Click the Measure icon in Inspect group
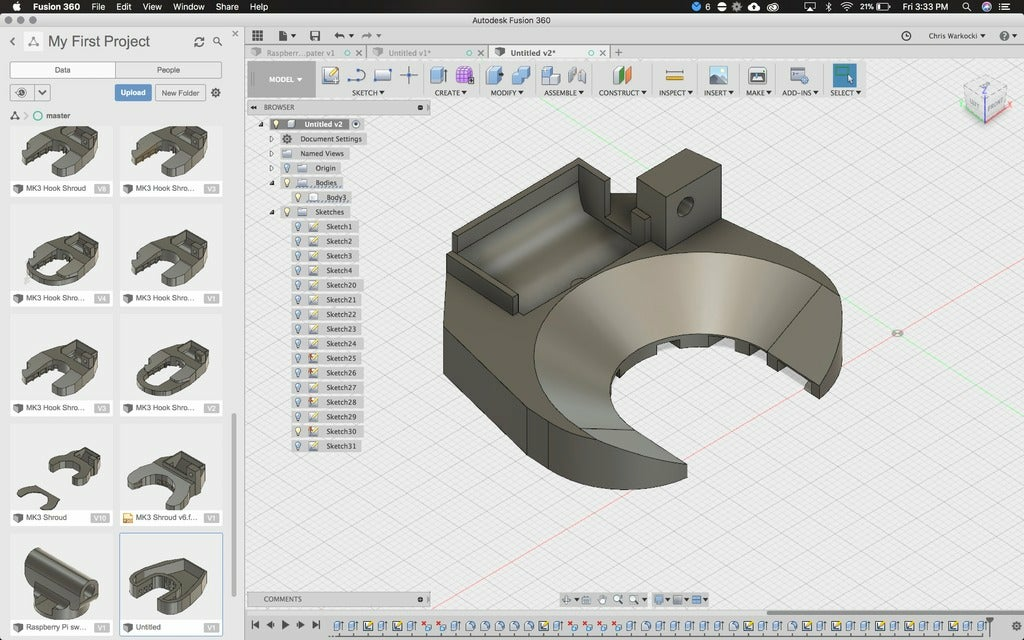The image size is (1024, 640). [674, 76]
